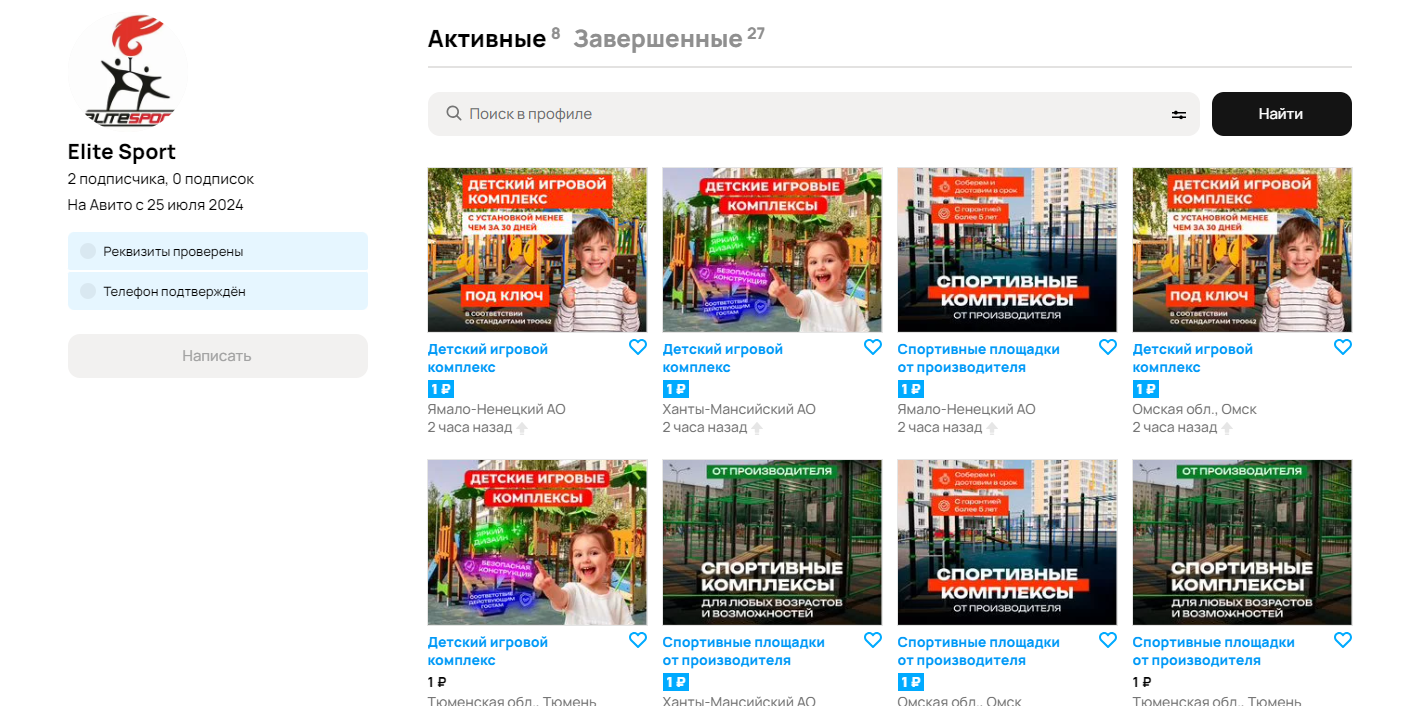This screenshot has height=706, width=1406.
Task: Add top-row Спортивные площадки Ямало-Ненецкий to favorites
Action: click(1108, 347)
